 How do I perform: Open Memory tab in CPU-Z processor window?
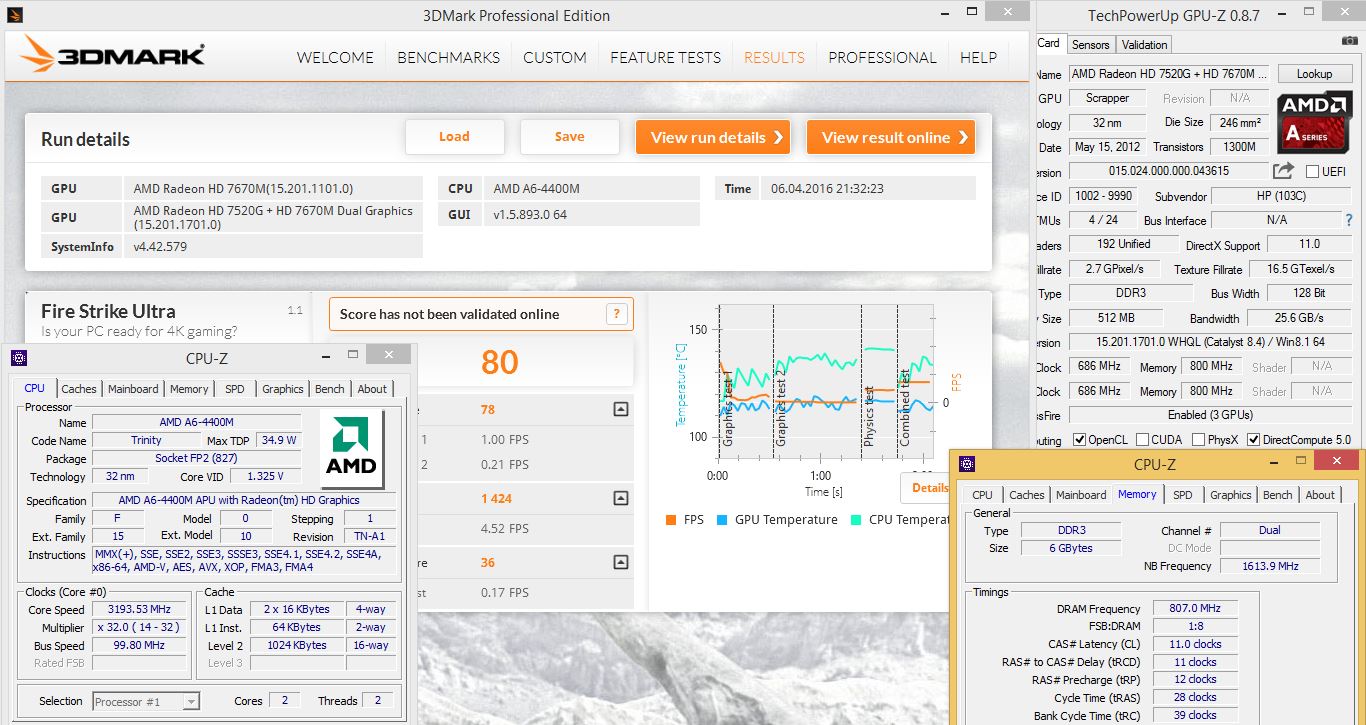[189, 389]
